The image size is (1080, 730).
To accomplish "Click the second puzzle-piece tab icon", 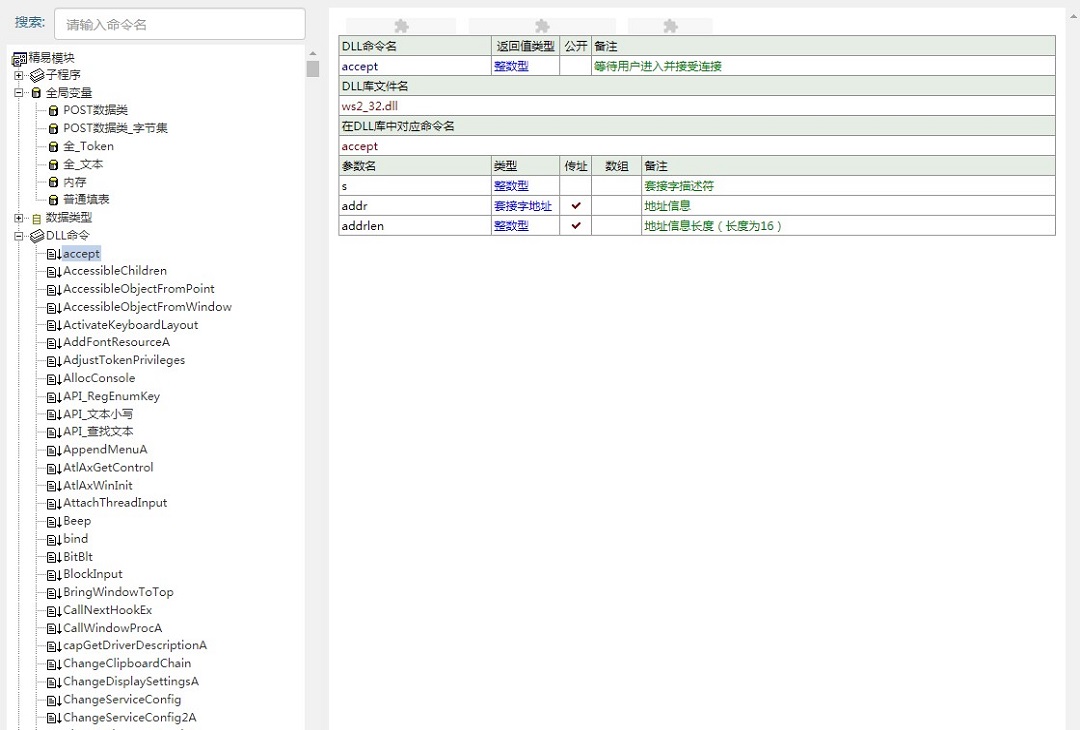I will click(x=542, y=26).
